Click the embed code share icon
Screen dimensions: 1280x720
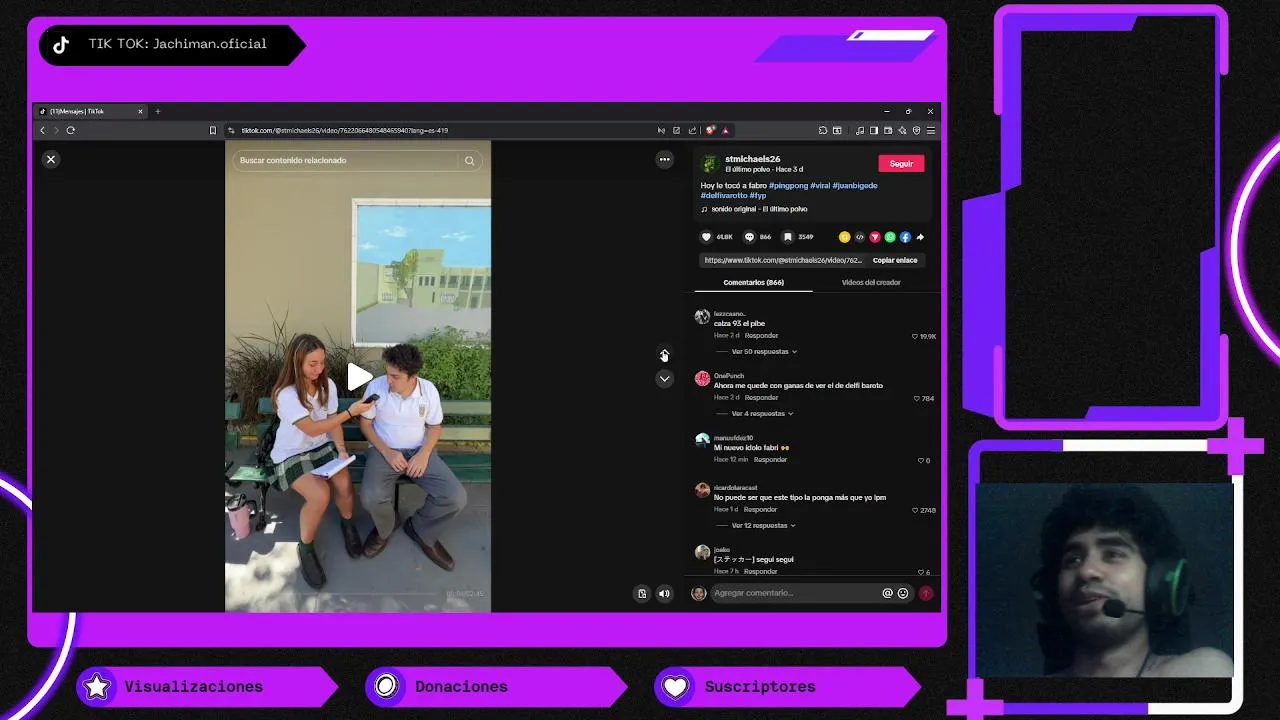(859, 237)
